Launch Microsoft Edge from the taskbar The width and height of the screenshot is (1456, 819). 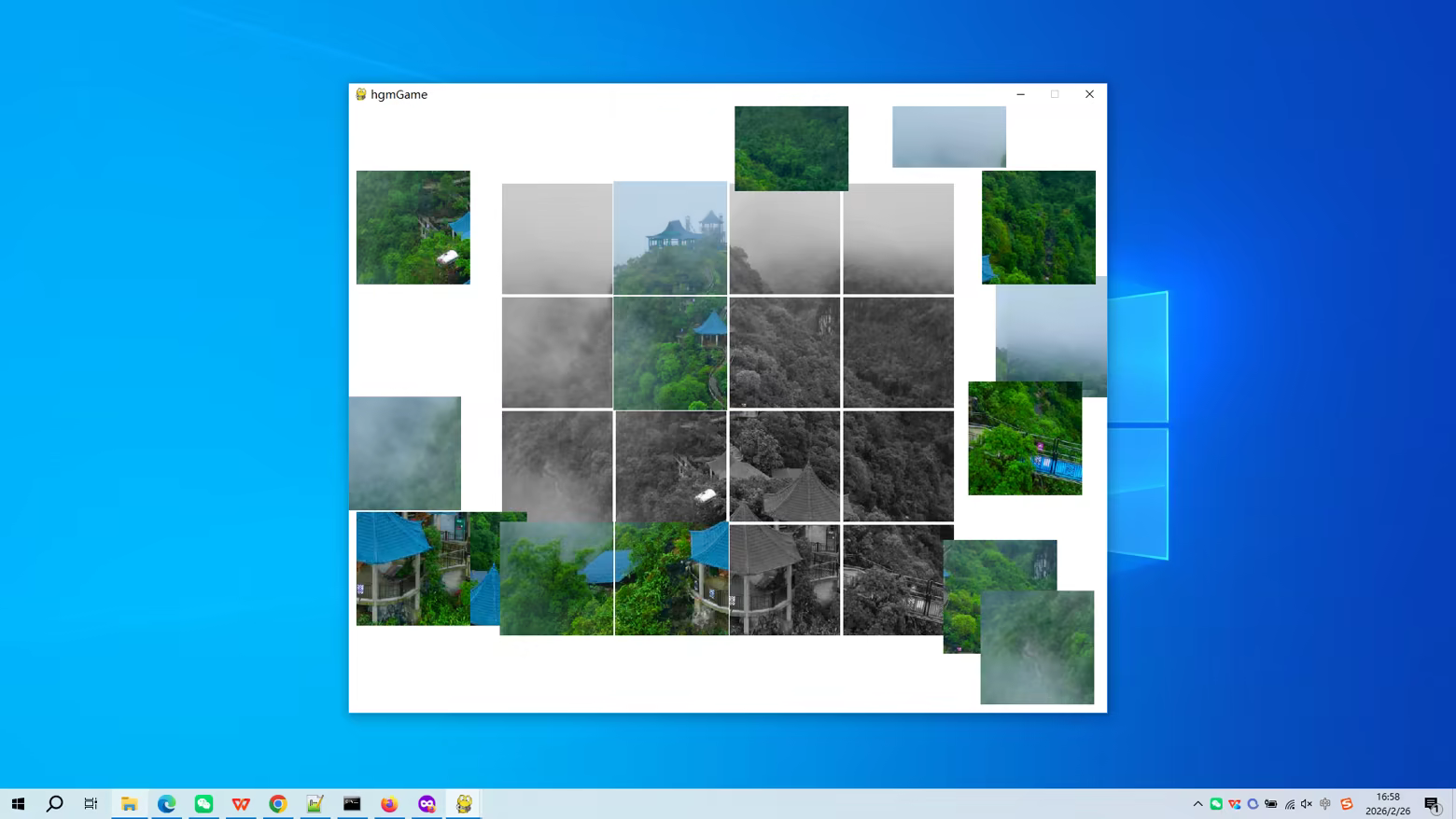pos(166,803)
